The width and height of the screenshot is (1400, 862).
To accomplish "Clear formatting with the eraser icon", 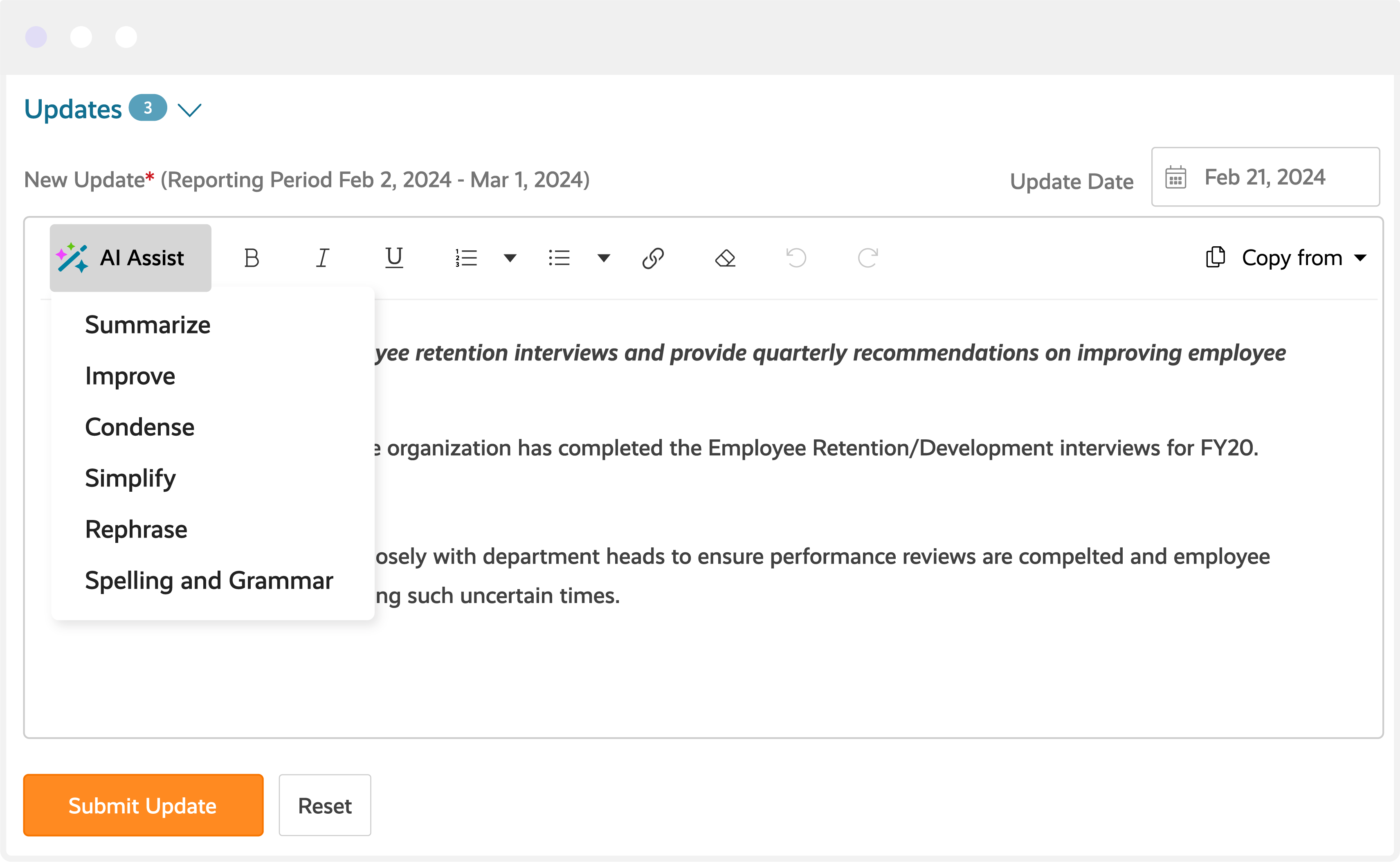I will click(725, 258).
